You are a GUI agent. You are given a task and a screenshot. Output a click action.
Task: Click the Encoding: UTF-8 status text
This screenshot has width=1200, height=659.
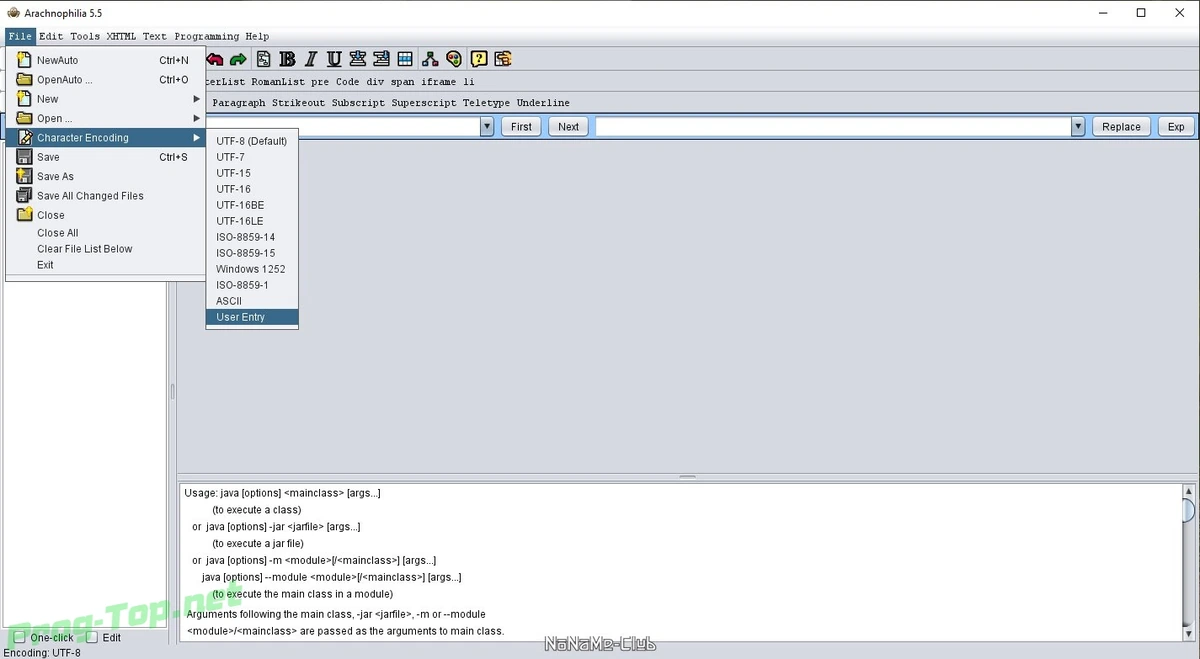coord(42,652)
